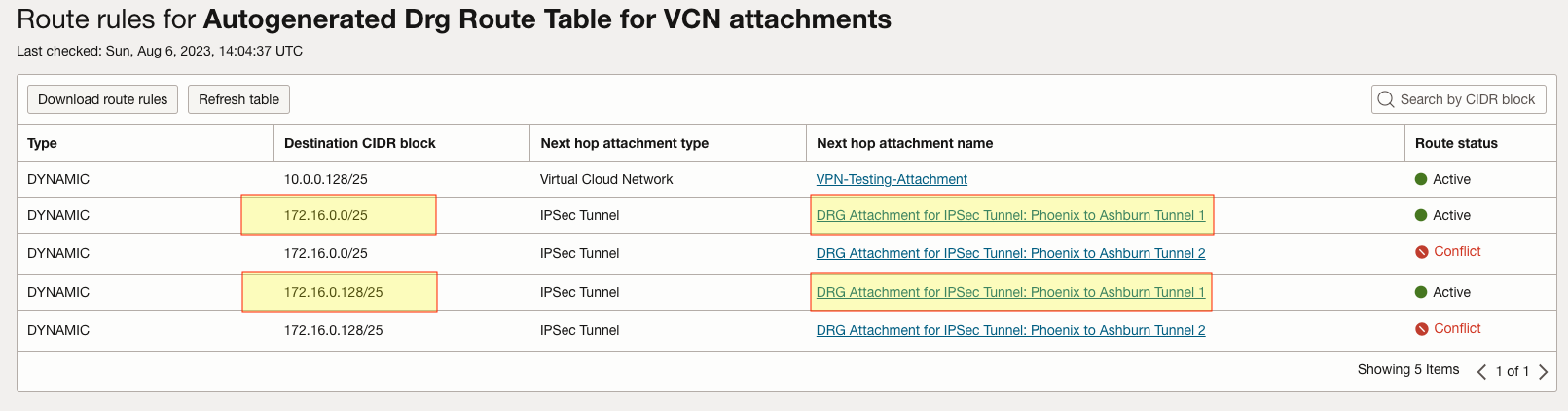This screenshot has height=411, width=1568.
Task: Open Tunnel 2 attachment link for 172.16.0.128/25
Action: click(1010, 330)
